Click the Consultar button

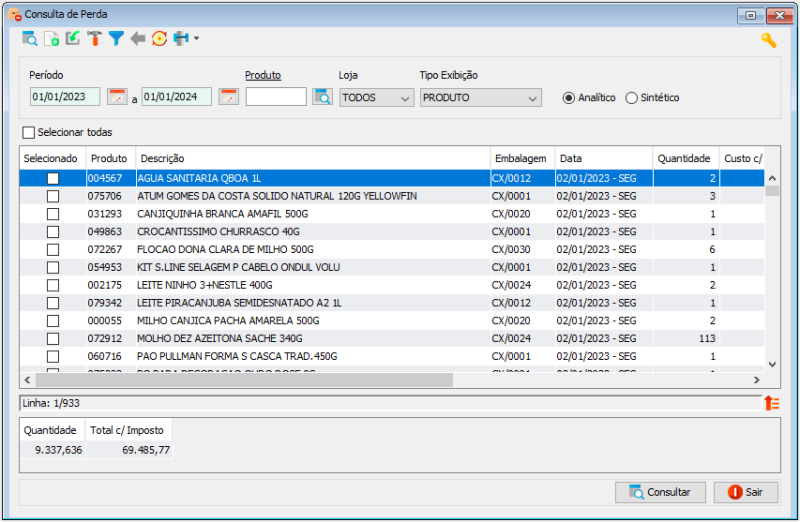(x=660, y=492)
